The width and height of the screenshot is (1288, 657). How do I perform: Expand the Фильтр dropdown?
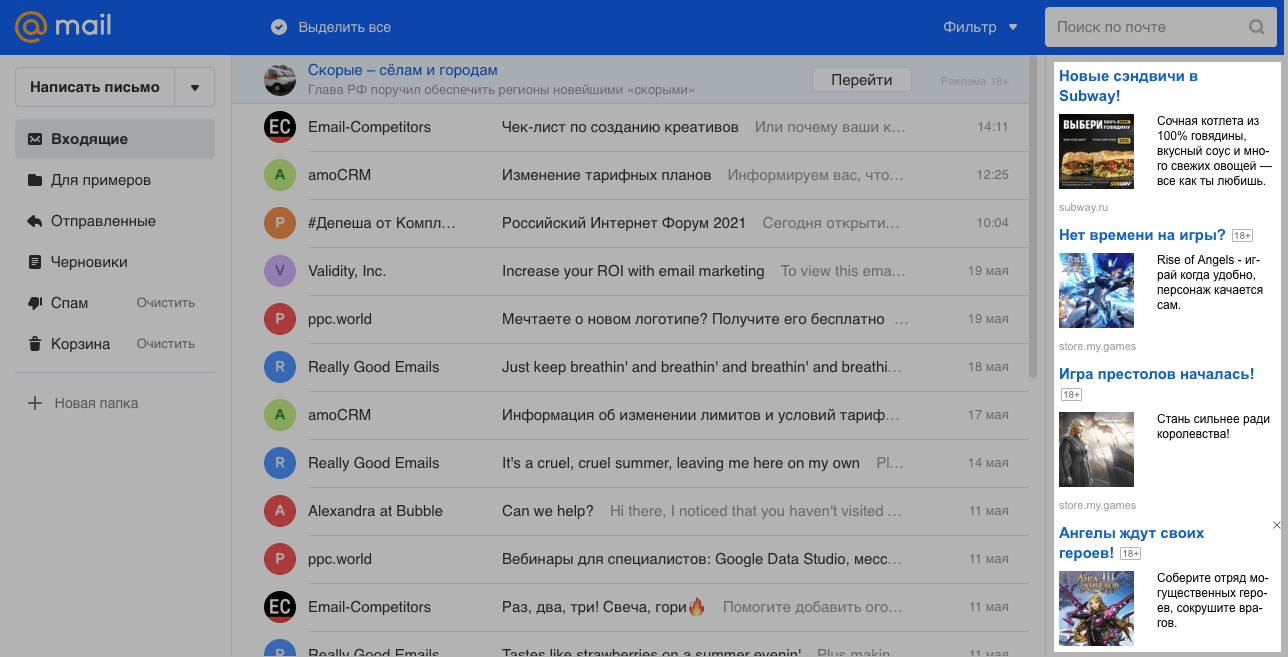(980, 27)
